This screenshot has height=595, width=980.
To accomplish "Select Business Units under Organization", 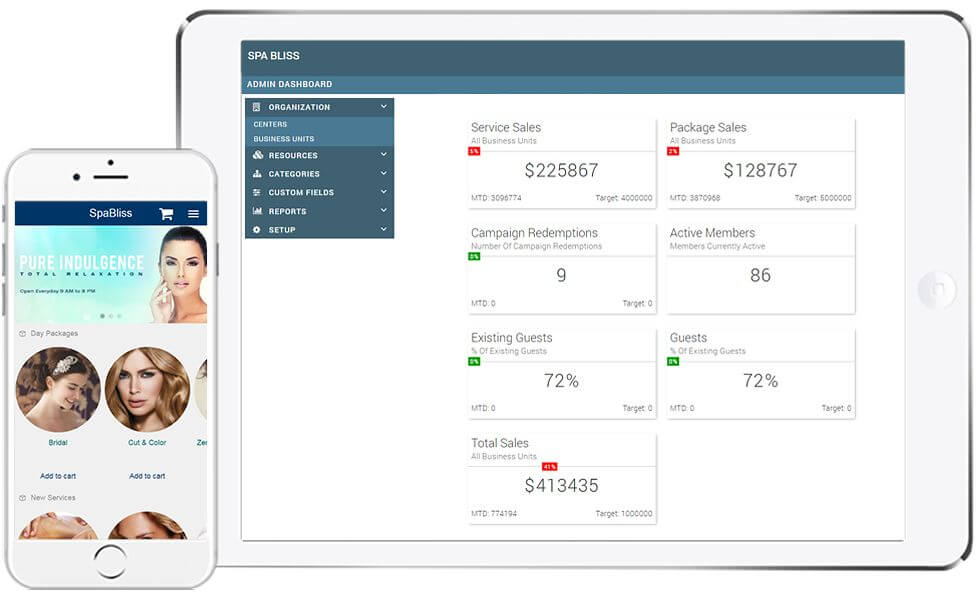I will pyautogui.click(x=283, y=139).
